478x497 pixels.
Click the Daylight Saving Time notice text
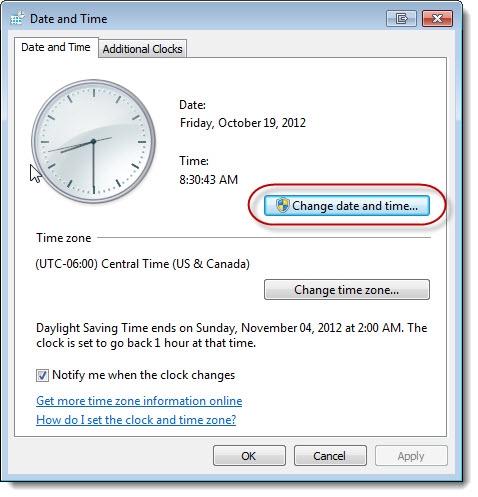click(x=232, y=335)
